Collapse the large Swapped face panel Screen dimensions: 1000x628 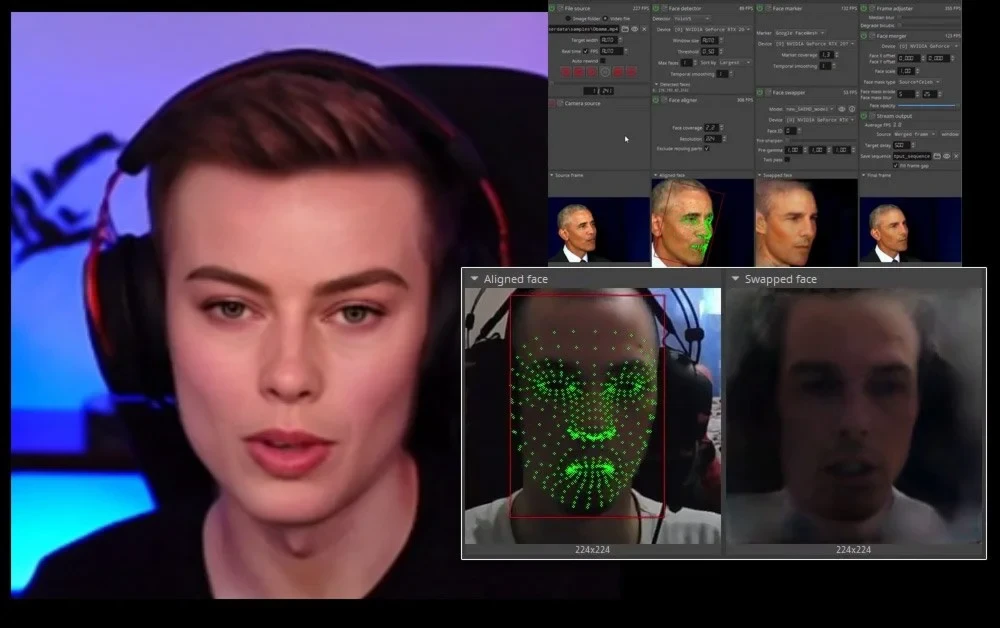pyautogui.click(x=735, y=279)
